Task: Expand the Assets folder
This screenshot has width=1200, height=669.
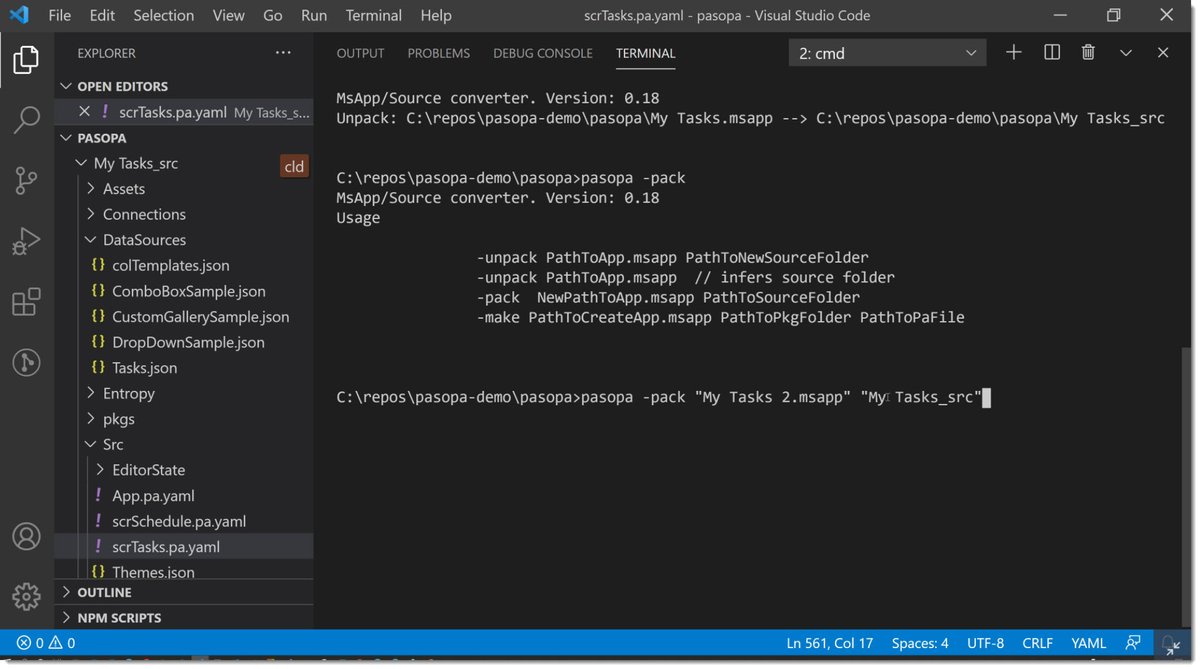Action: pyautogui.click(x=91, y=189)
